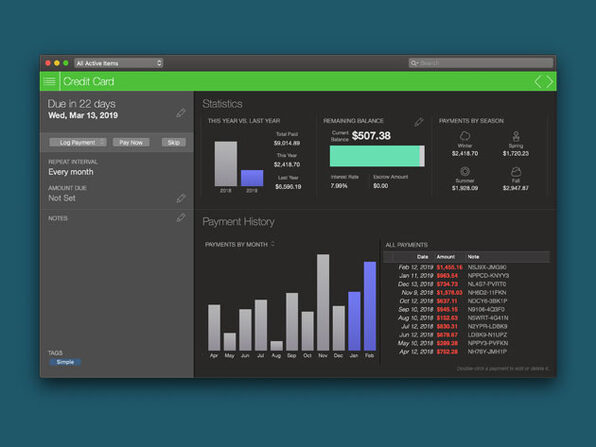This screenshot has height=447, width=596.
Task: Click the Credit Card title
Action: (x=89, y=81)
